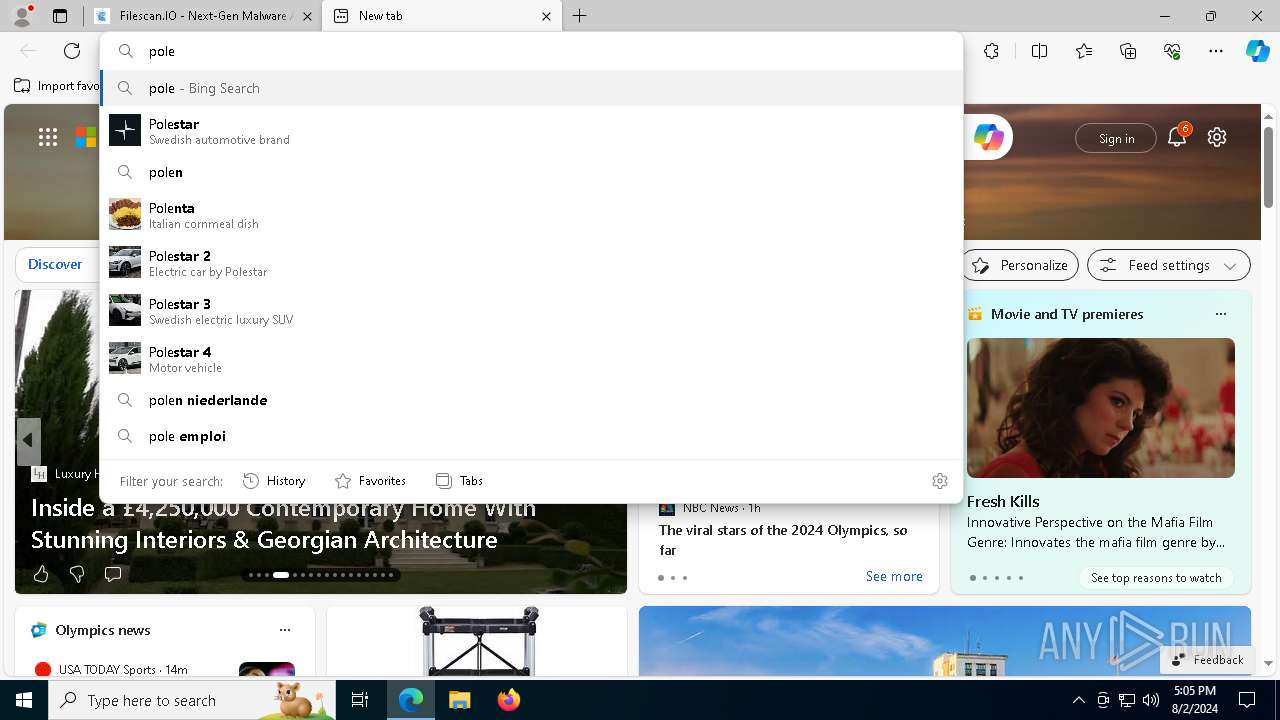This screenshot has height=720, width=1280.
Task: Open the Personalize button
Action: point(1020,265)
